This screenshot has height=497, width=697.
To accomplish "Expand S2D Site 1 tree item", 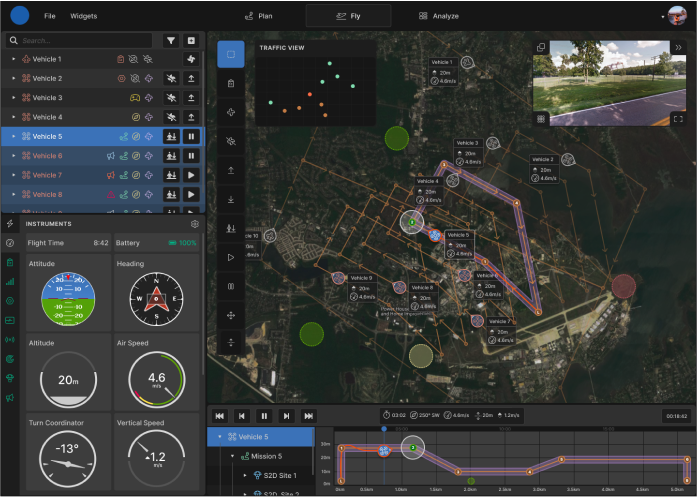I will 245,475.
